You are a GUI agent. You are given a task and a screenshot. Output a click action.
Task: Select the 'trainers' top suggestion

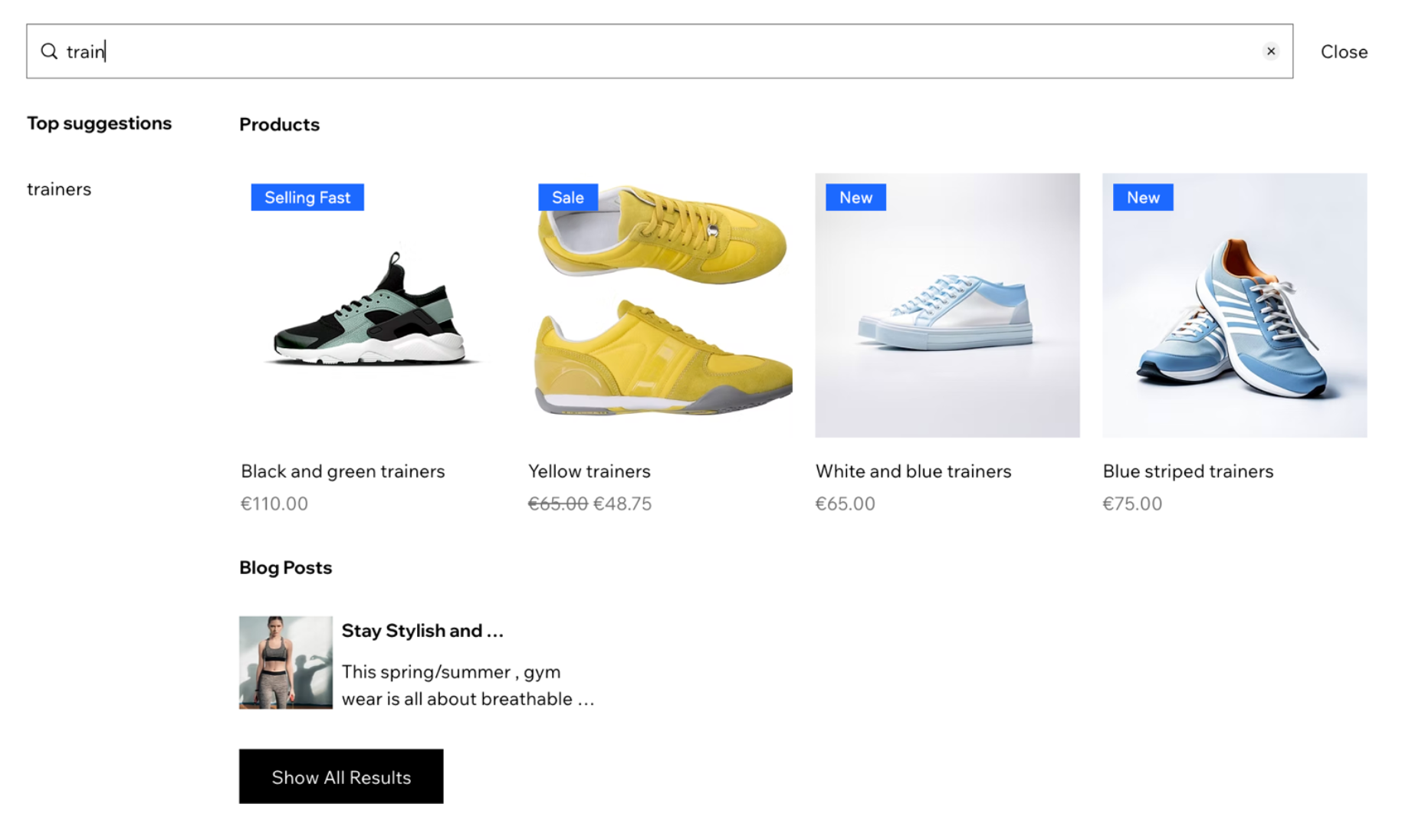click(x=59, y=189)
